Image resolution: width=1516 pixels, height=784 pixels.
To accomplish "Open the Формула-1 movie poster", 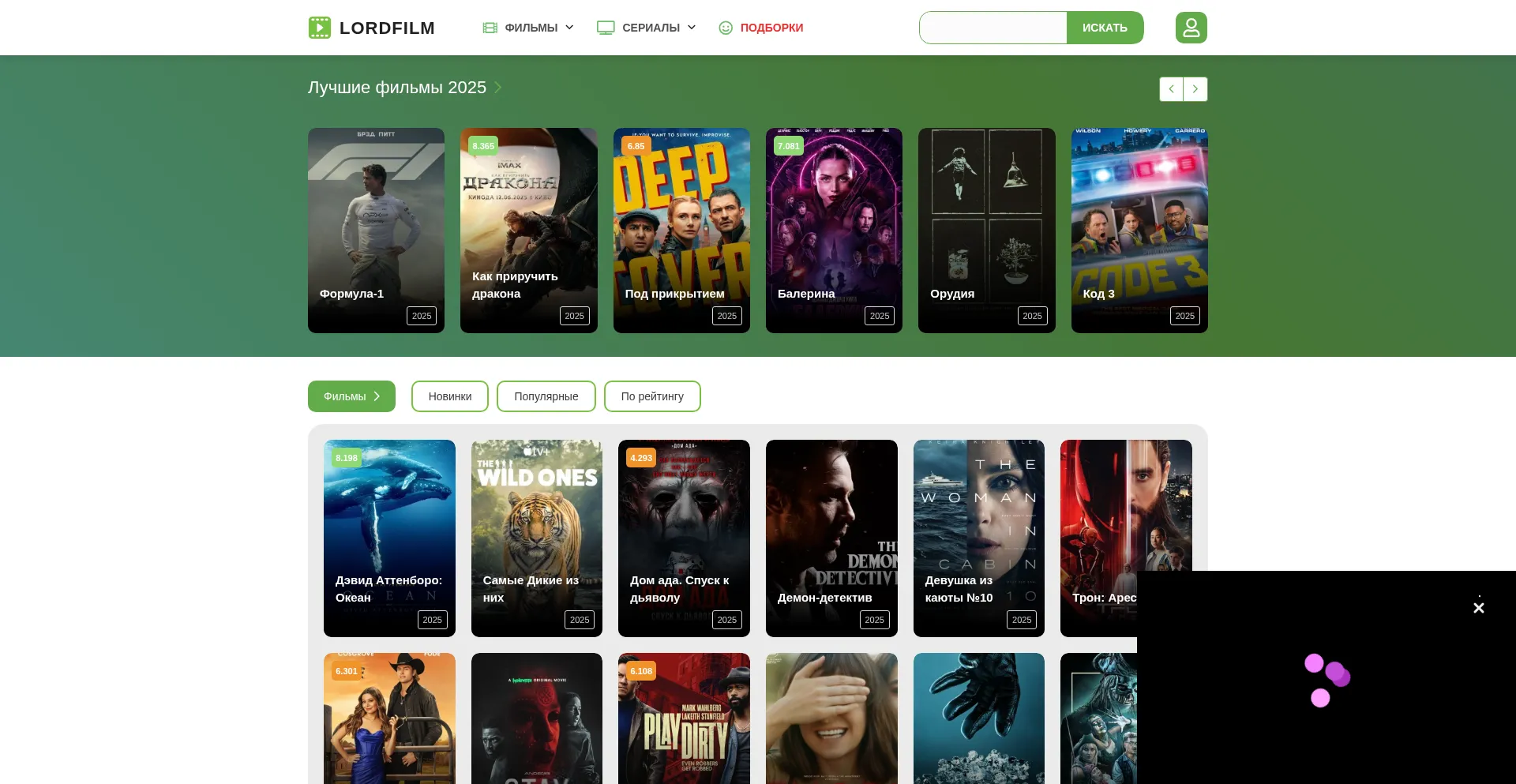I will (376, 230).
